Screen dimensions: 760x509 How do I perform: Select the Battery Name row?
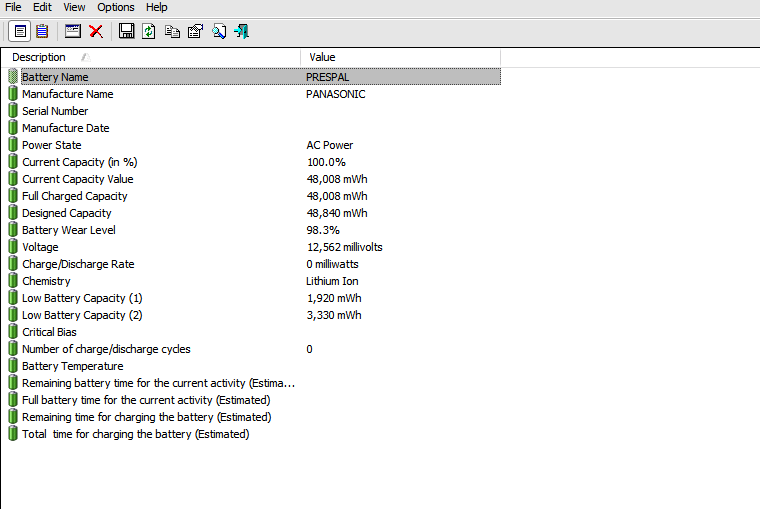tap(261, 77)
